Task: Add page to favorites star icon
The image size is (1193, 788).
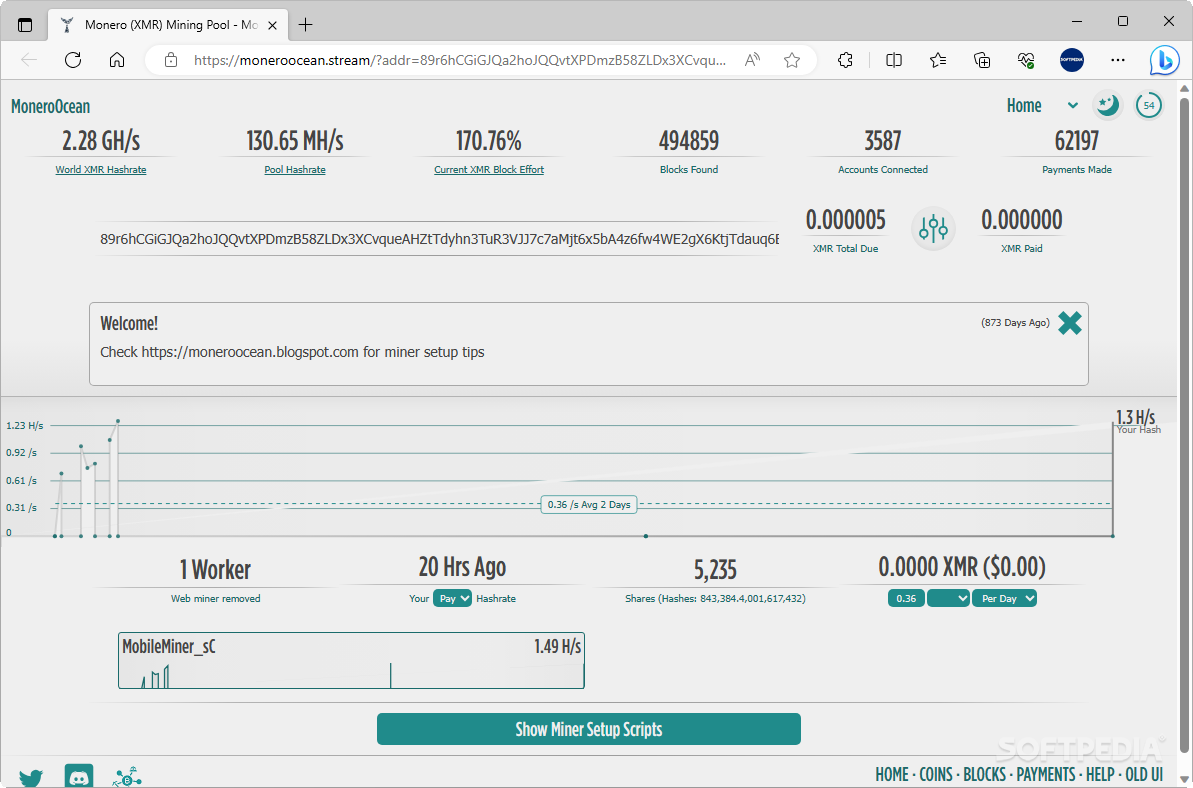Action: (792, 60)
